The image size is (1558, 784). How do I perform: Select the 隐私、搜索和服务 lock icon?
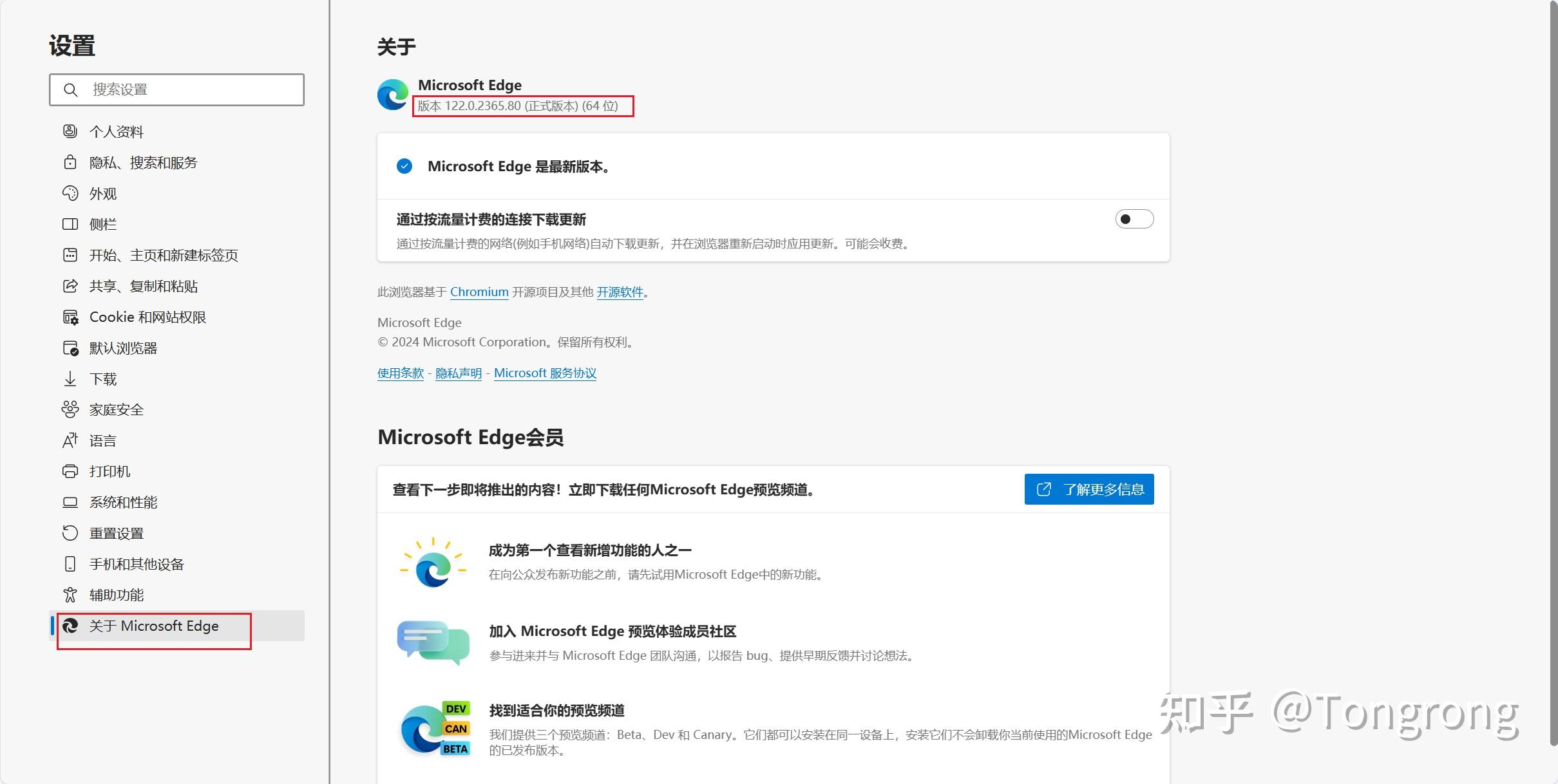(x=71, y=162)
